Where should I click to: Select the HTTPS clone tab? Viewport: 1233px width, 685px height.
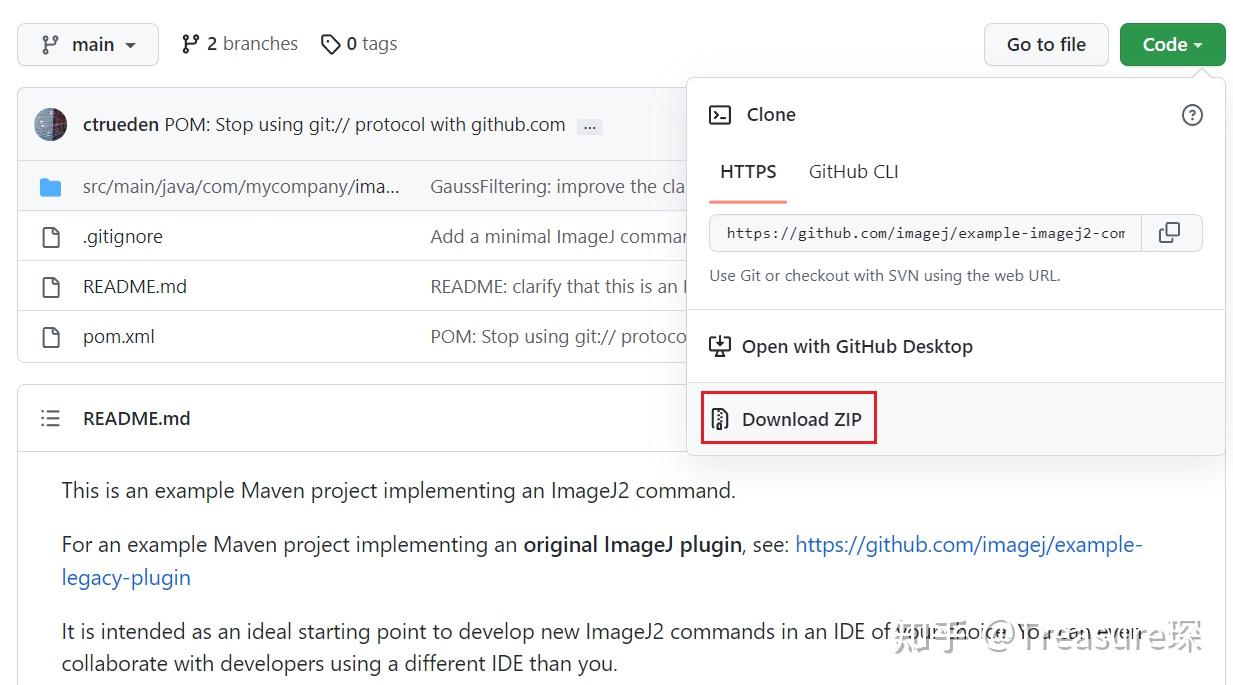coord(748,172)
